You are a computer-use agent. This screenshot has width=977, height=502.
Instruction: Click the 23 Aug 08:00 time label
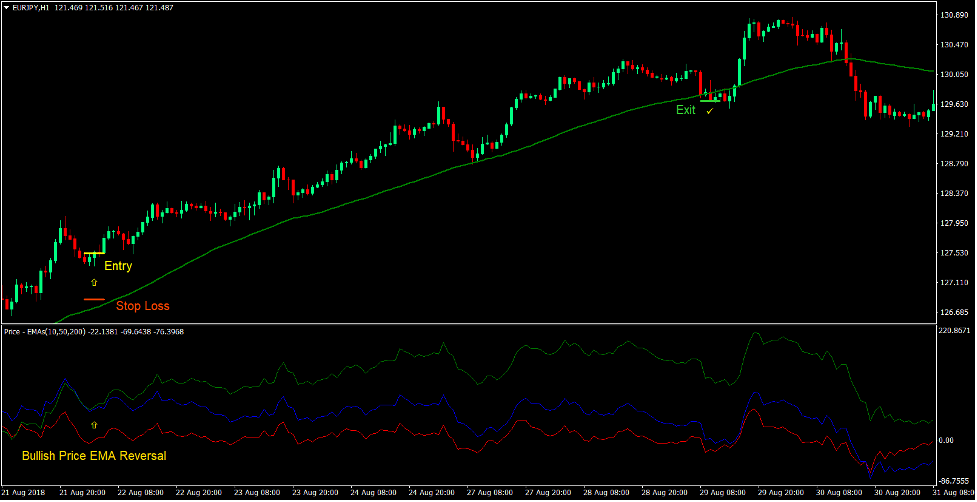[259, 492]
